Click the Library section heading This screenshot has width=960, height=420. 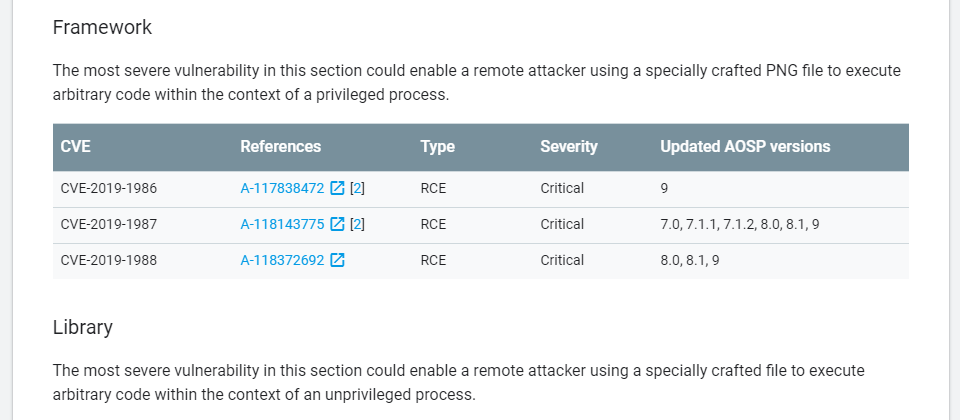83,328
